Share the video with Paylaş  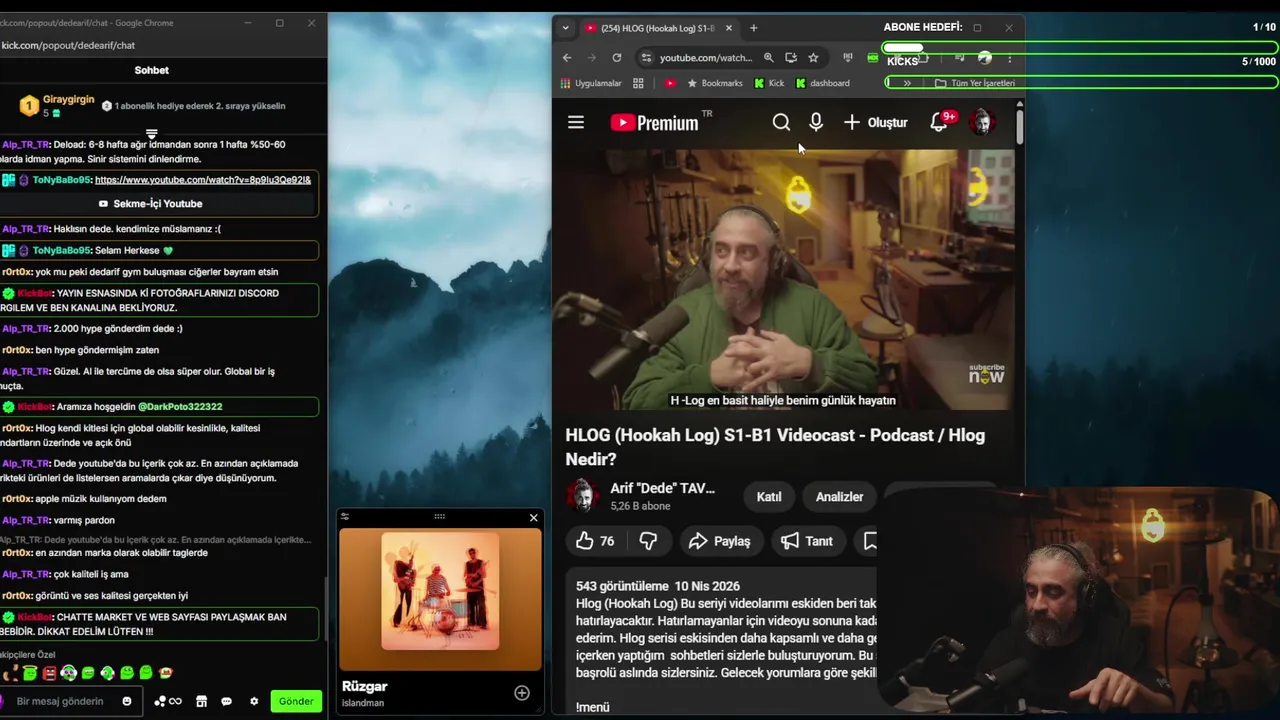coord(719,541)
